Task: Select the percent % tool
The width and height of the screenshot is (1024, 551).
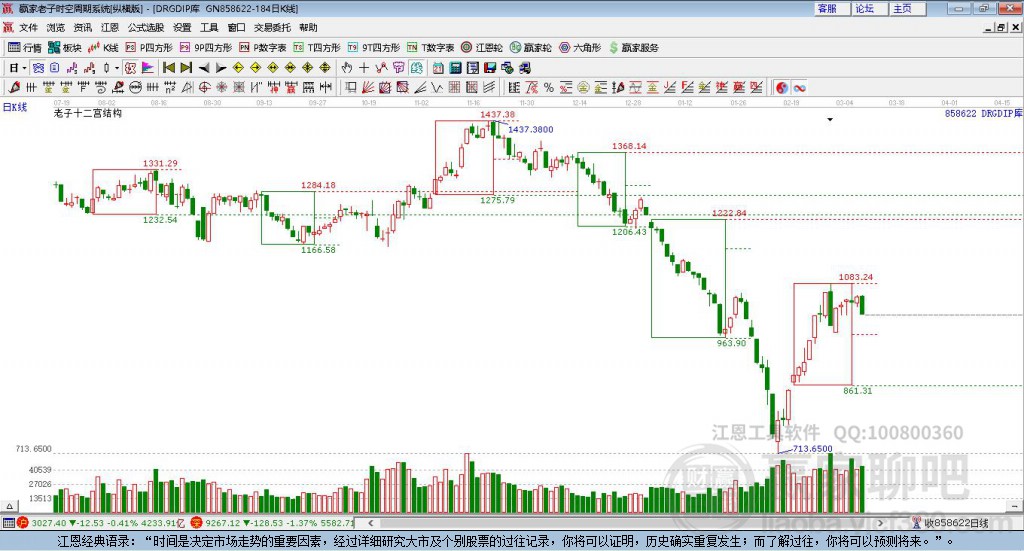Action: pyautogui.click(x=549, y=87)
